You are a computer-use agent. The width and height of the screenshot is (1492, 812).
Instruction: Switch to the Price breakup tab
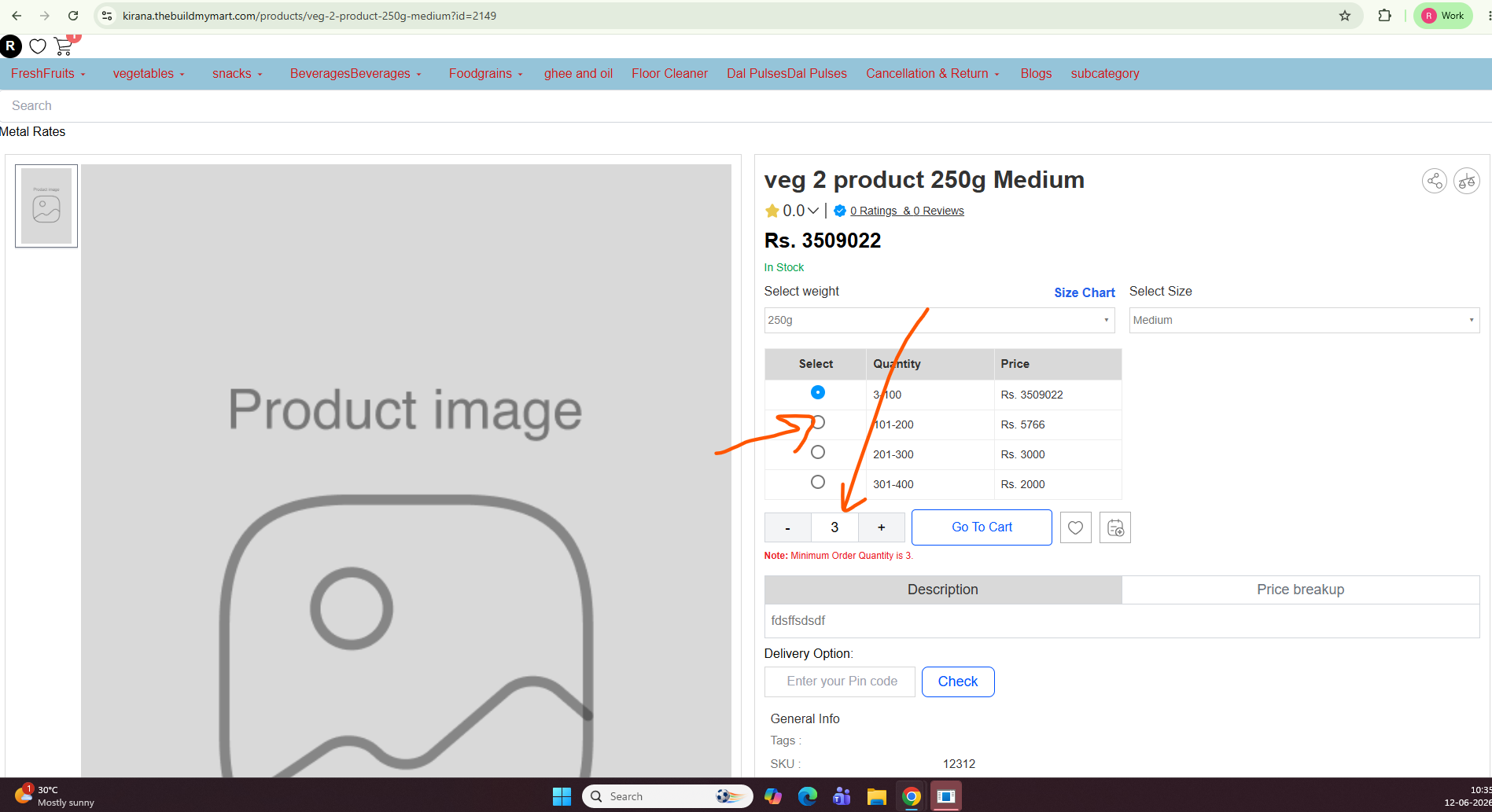[x=1301, y=590]
